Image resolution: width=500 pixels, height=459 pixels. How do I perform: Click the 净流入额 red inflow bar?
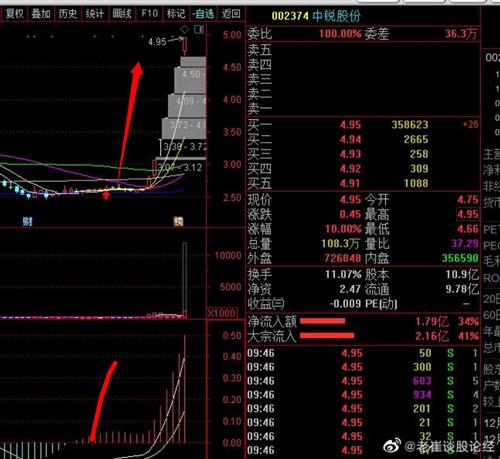click(x=322, y=321)
